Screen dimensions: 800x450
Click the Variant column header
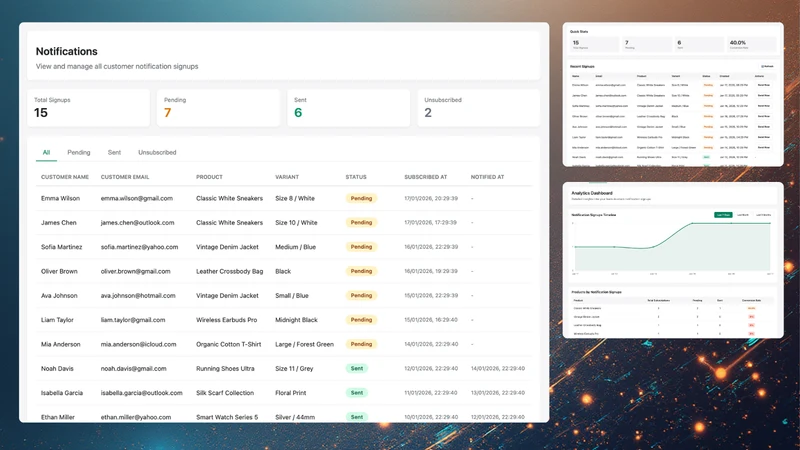287,177
